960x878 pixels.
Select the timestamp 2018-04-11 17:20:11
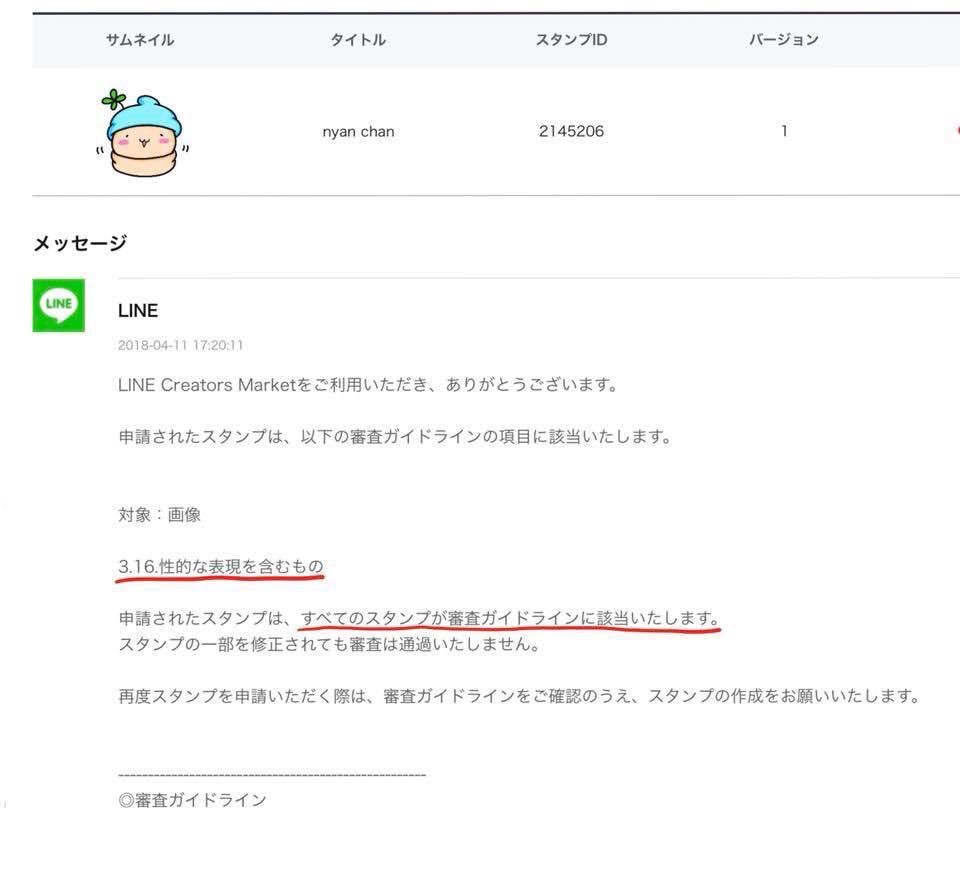pyautogui.click(x=181, y=345)
